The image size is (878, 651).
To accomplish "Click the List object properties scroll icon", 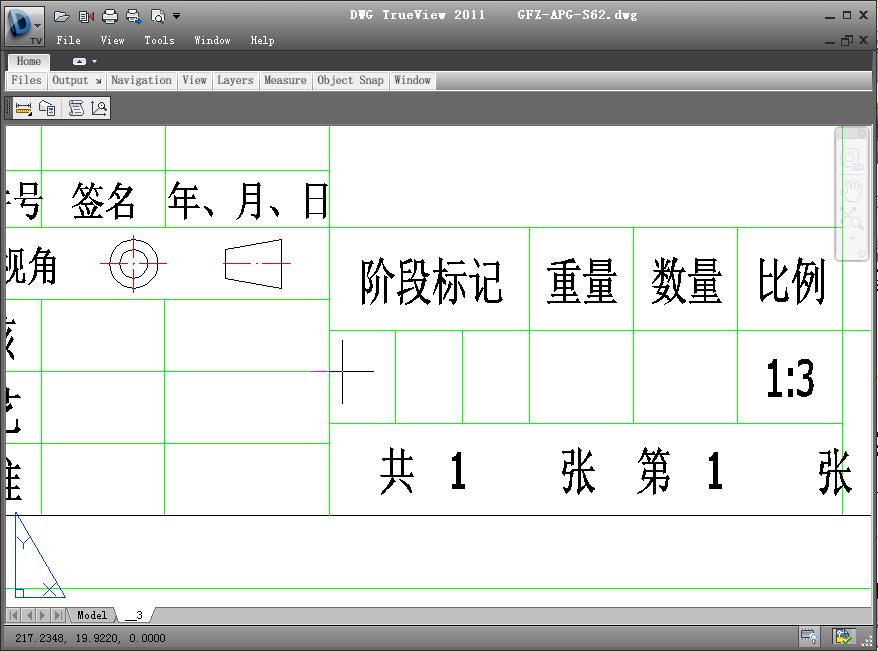I will (x=76, y=109).
